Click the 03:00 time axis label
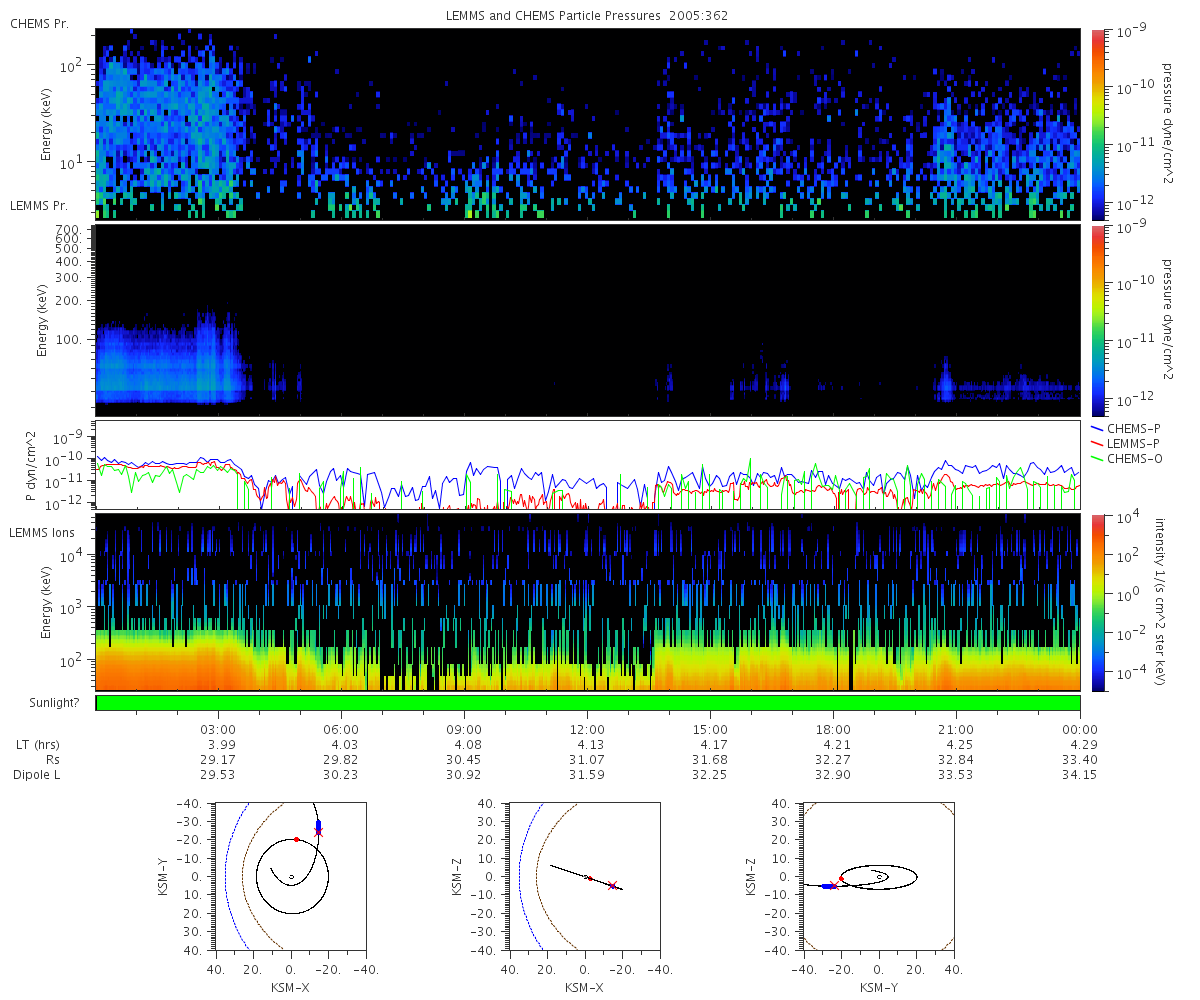Screen dimensions: 1200x1000 click(218, 730)
